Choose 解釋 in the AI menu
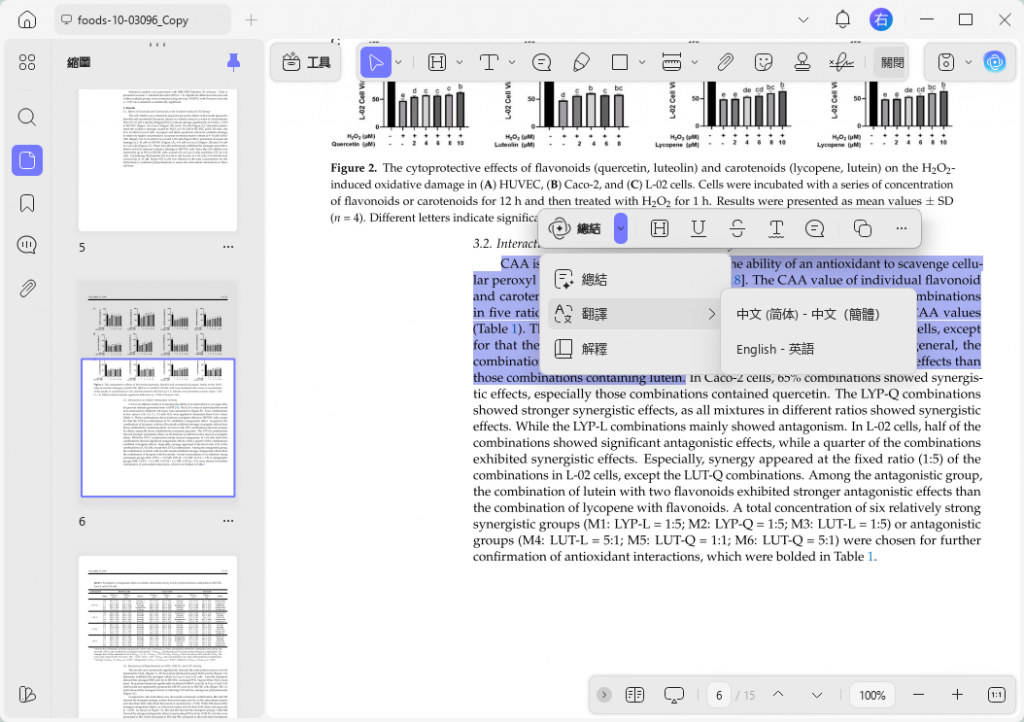Viewport: 1024px width, 722px height. [x=634, y=349]
